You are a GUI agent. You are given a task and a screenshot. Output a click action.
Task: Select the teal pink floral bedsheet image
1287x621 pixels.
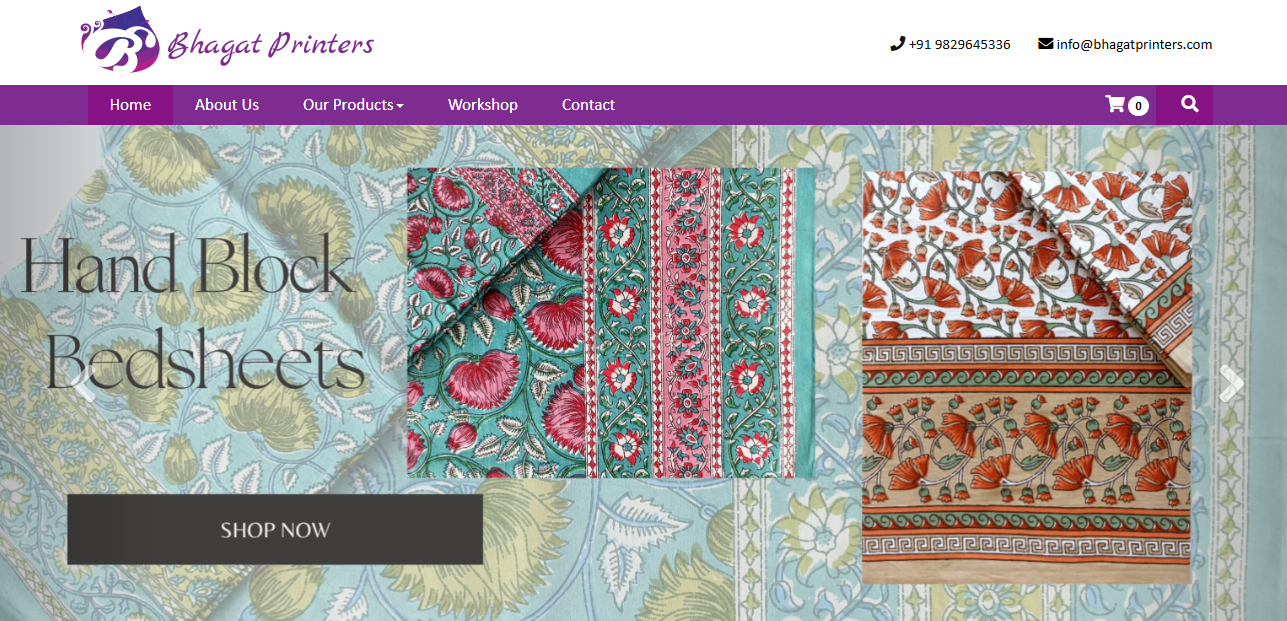coord(611,323)
